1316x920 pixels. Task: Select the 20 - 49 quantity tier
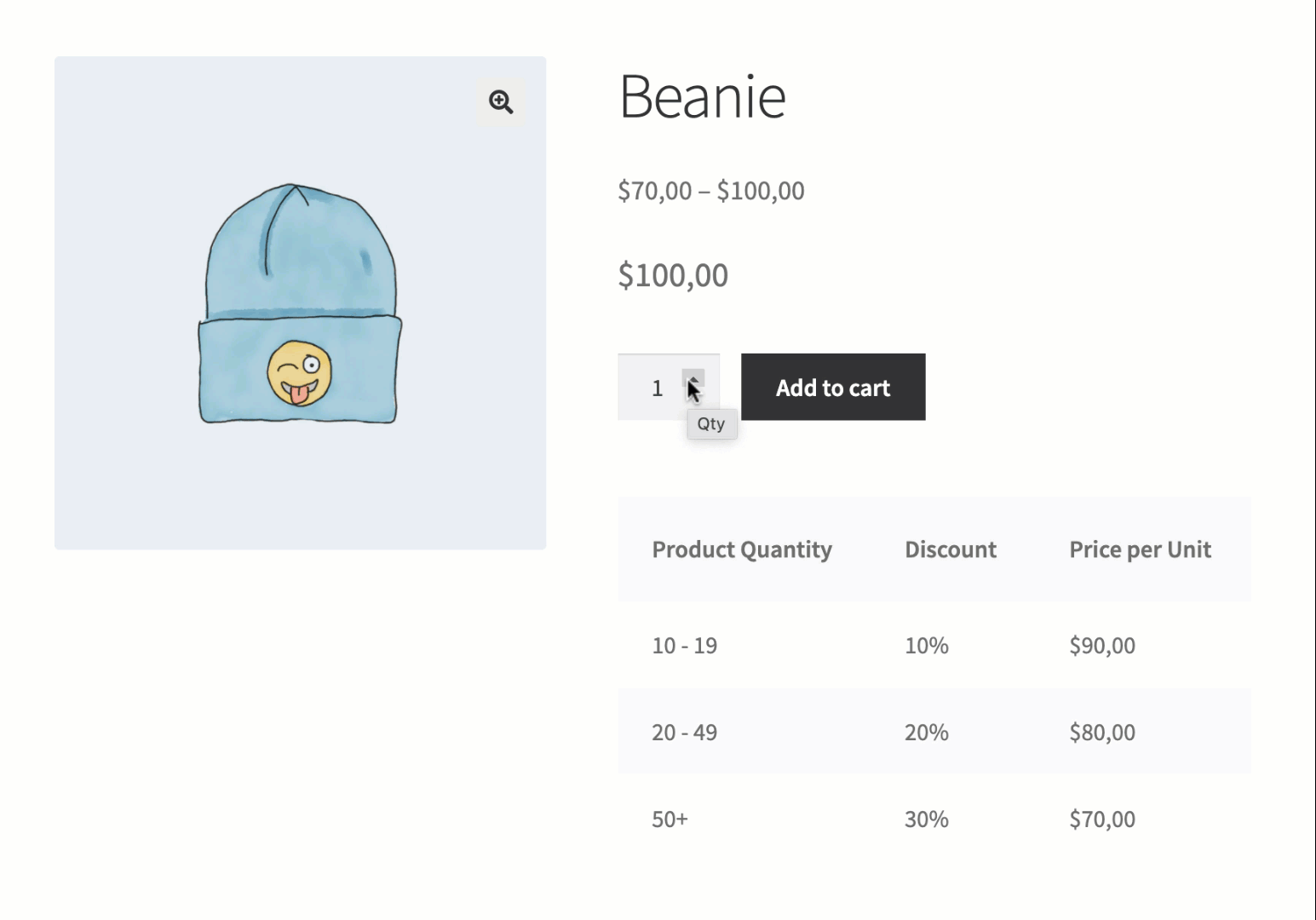[x=684, y=733]
